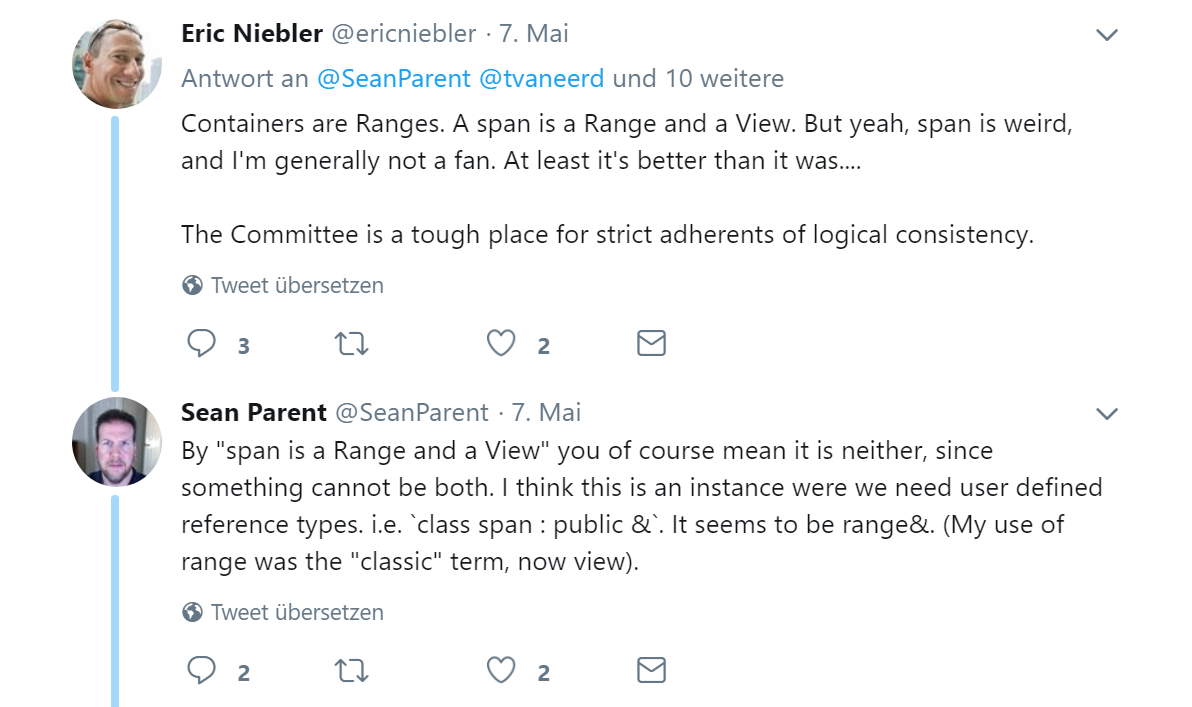Open the '7. Mai' timestamp of Sean's tweet
The width and height of the screenshot is (1192, 707).
point(546,412)
